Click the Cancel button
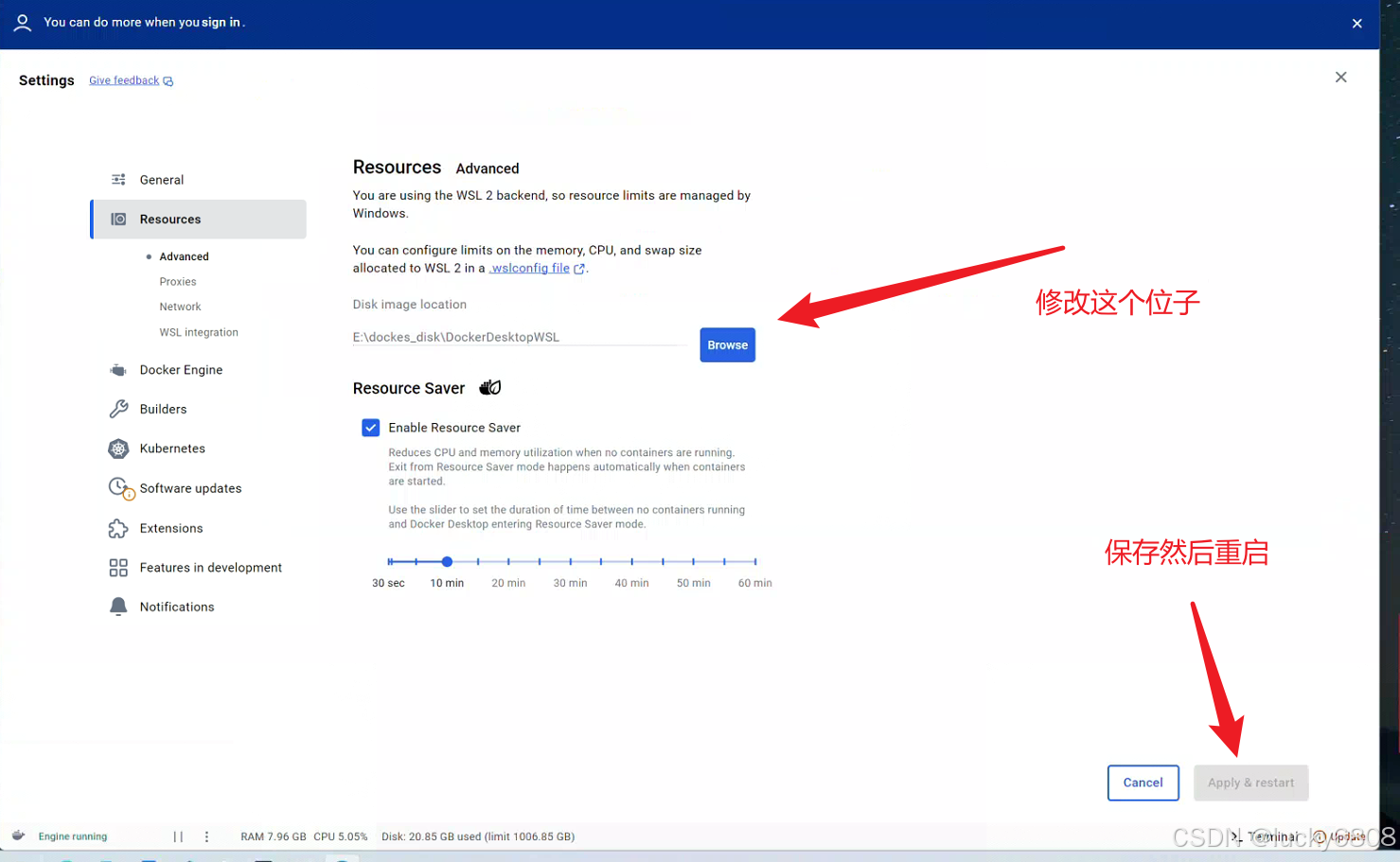The width and height of the screenshot is (1400, 862). click(1143, 783)
